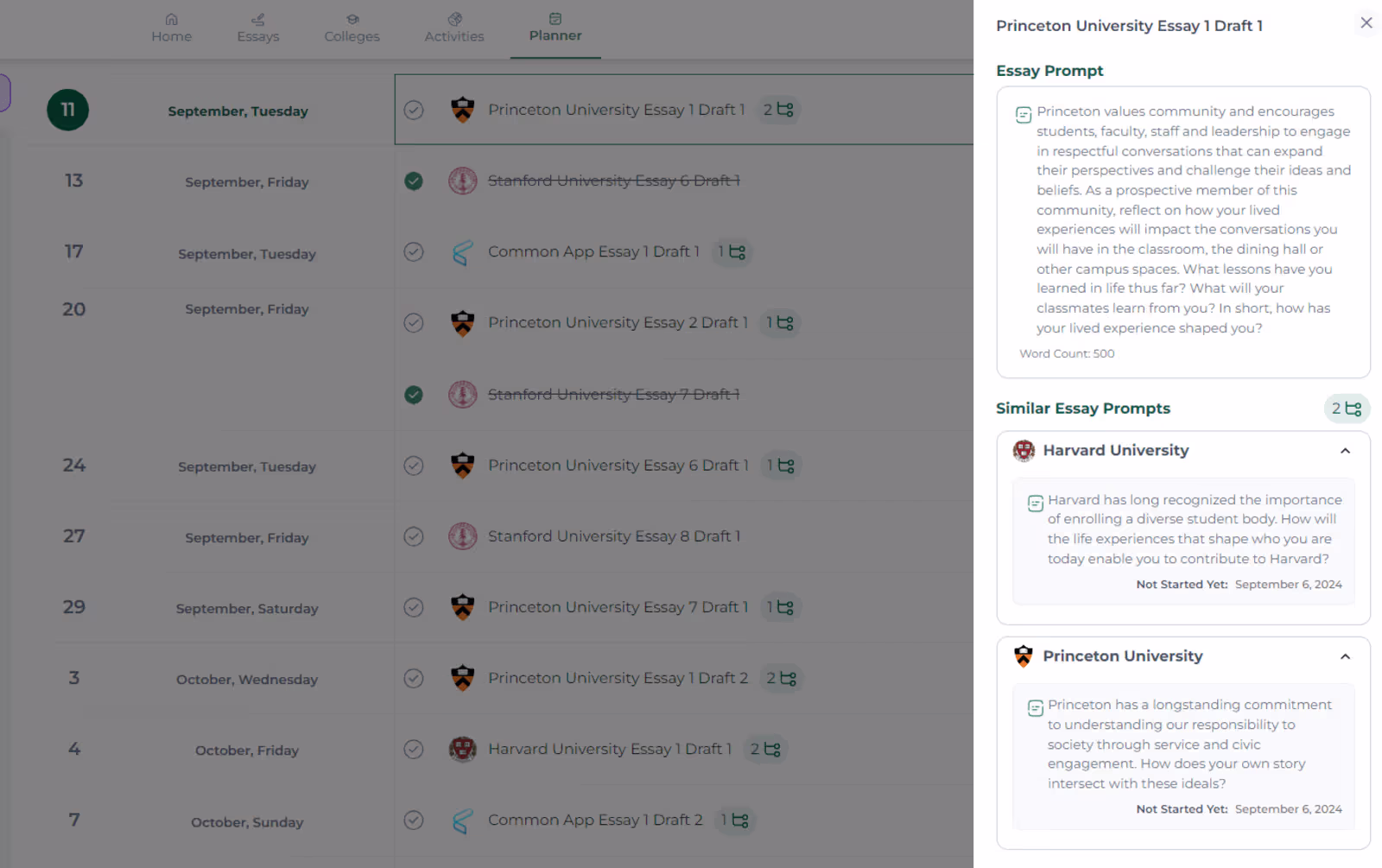Viewport: 1382px width, 868px height.
Task: Open struck-through Stanford University Essay 7 Draft 1
Action: point(614,395)
